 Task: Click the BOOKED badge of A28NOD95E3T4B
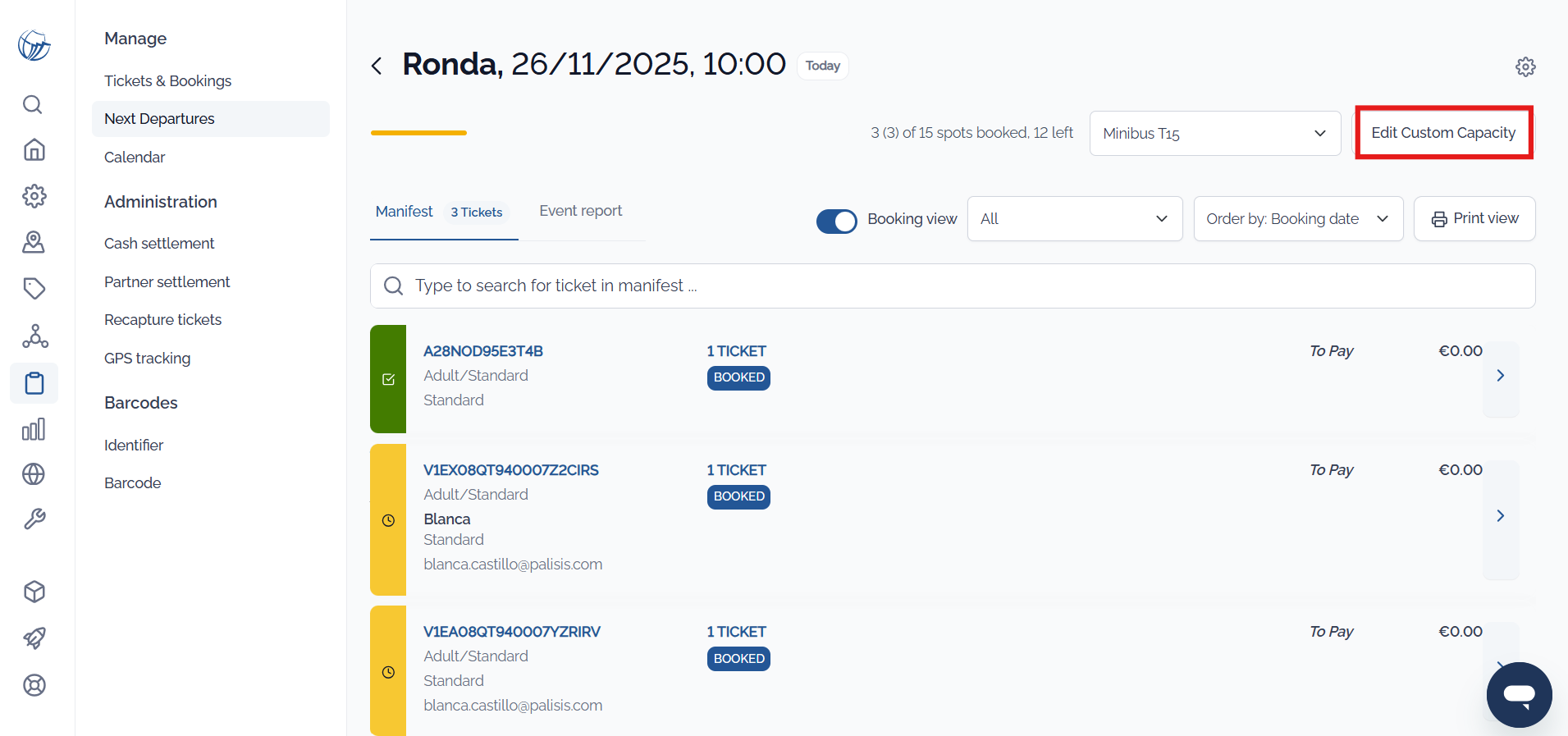point(738,377)
